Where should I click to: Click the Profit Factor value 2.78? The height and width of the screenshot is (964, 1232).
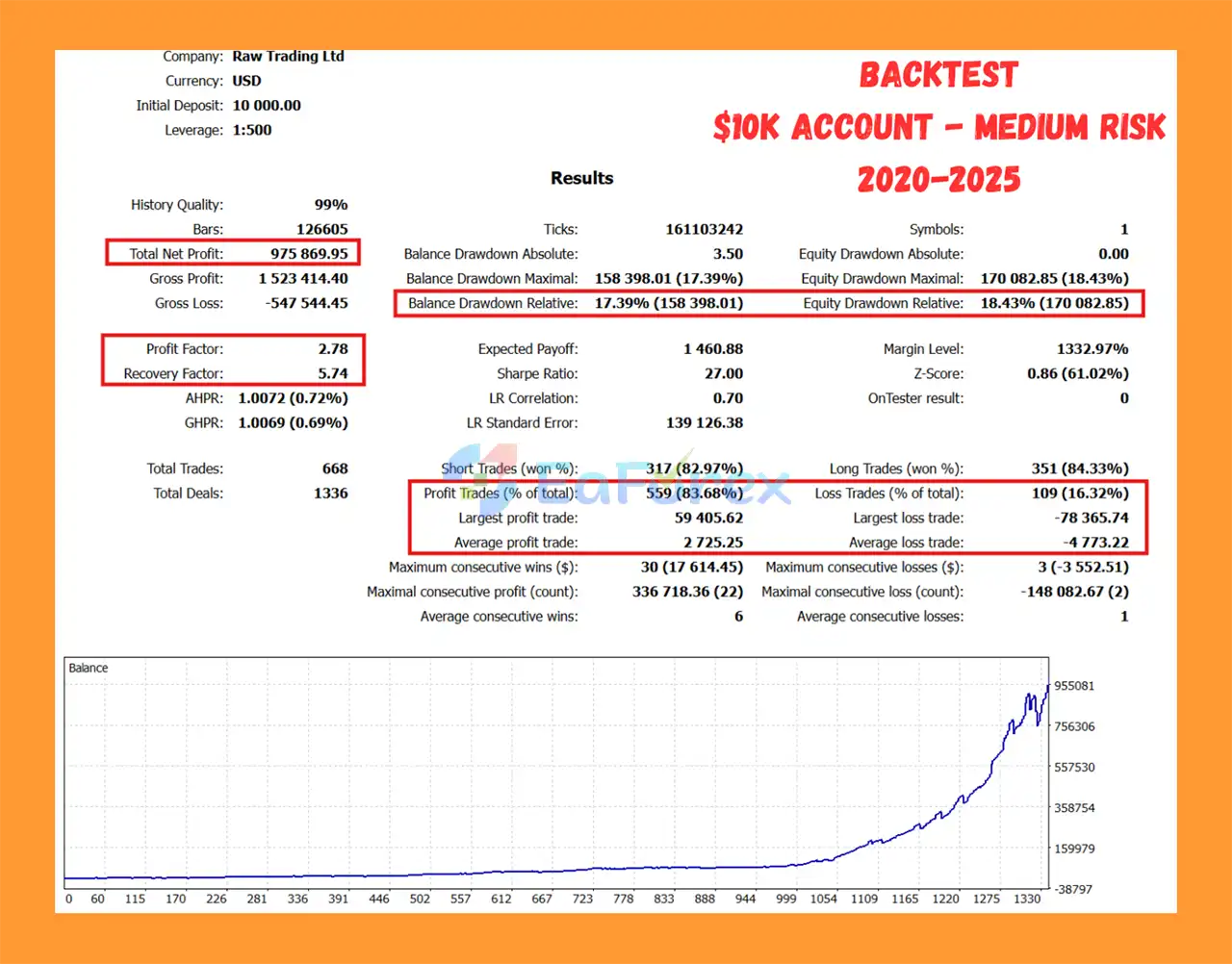(333, 349)
